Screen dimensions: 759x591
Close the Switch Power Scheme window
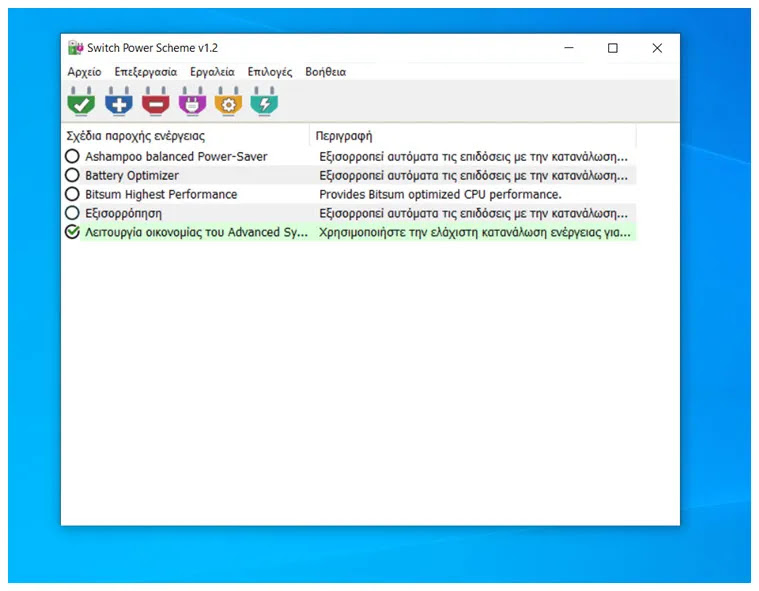coord(657,48)
